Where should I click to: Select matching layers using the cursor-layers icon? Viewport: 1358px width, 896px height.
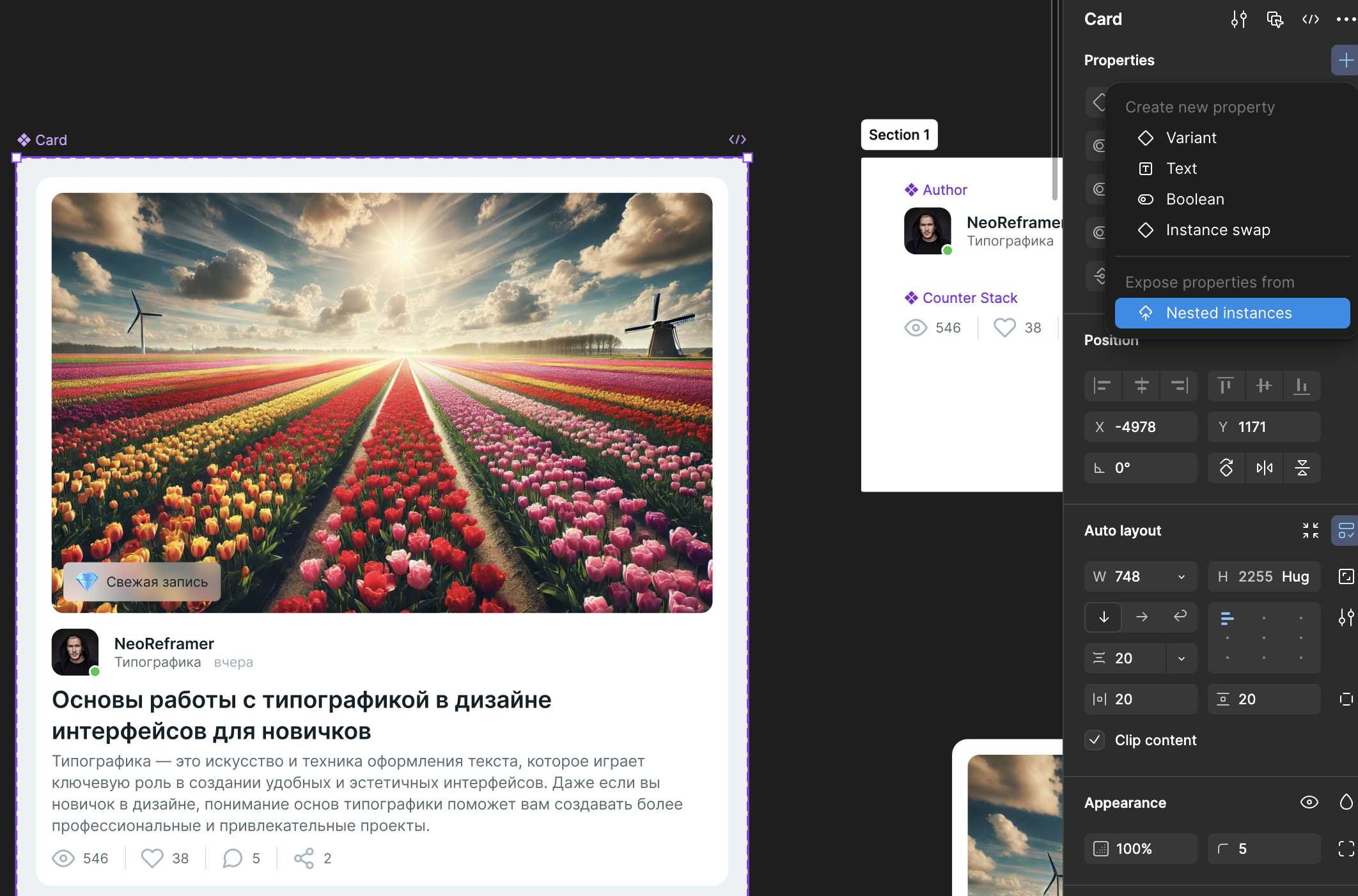coord(1275,19)
